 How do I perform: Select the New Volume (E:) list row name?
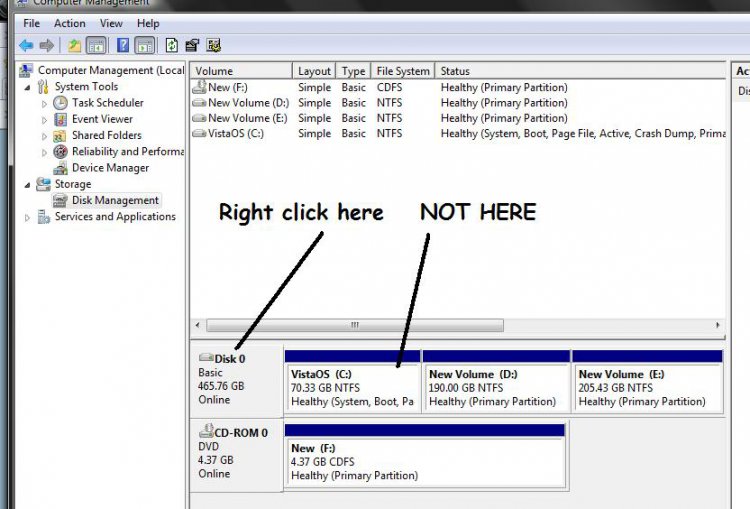pyautogui.click(x=247, y=118)
